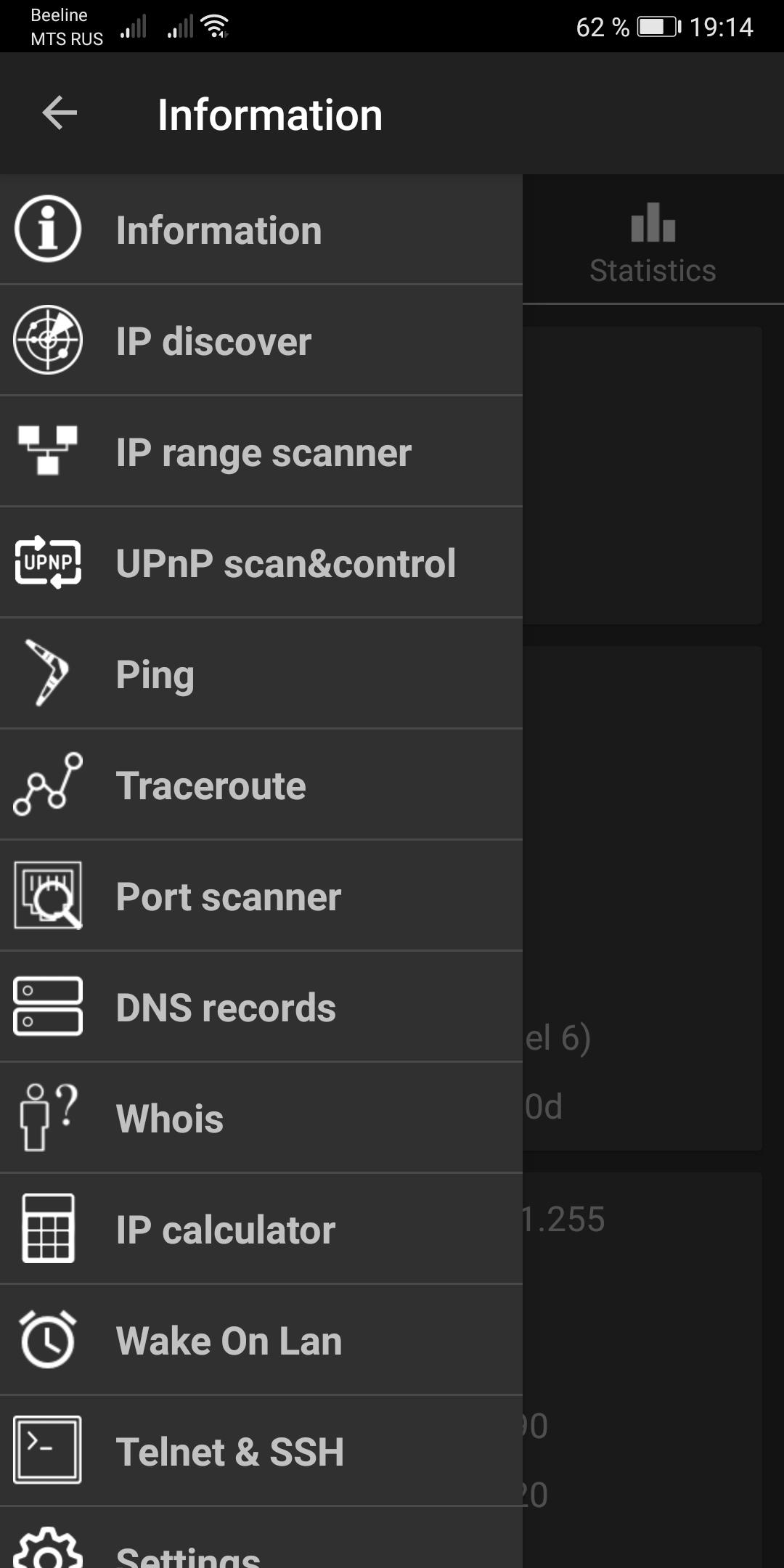
Task: Open the Information menu entry
Action: (219, 230)
